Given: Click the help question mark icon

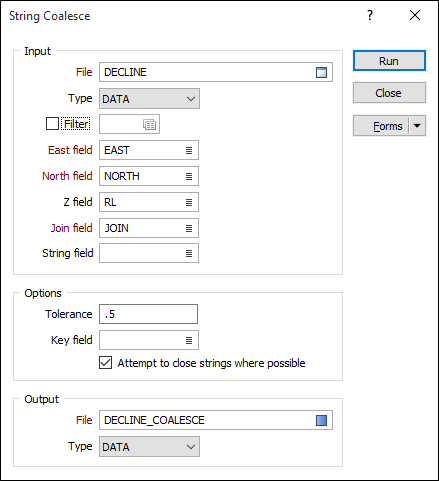Looking at the screenshot, I should [370, 15].
